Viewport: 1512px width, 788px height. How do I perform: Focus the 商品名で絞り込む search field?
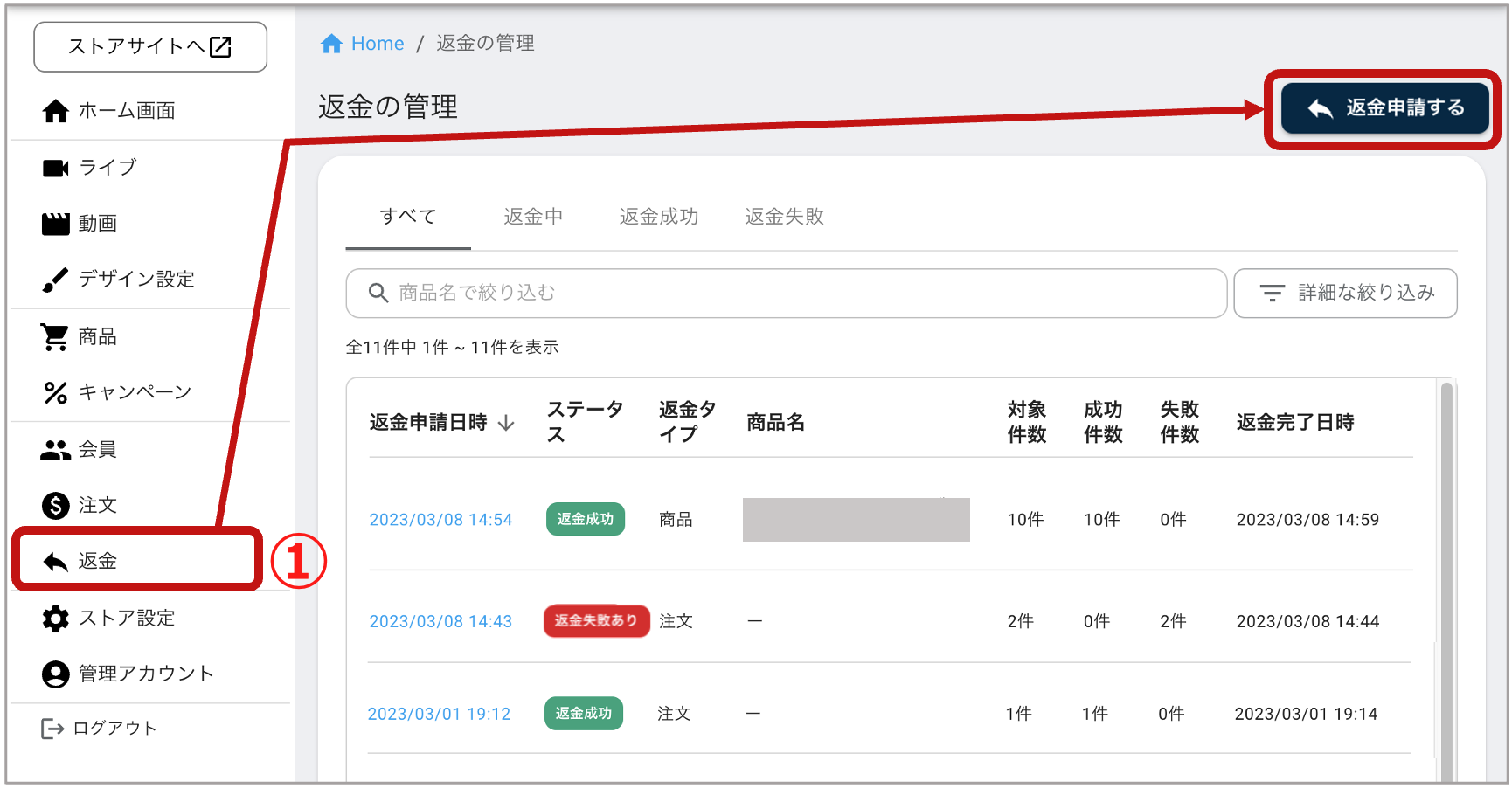point(787,294)
